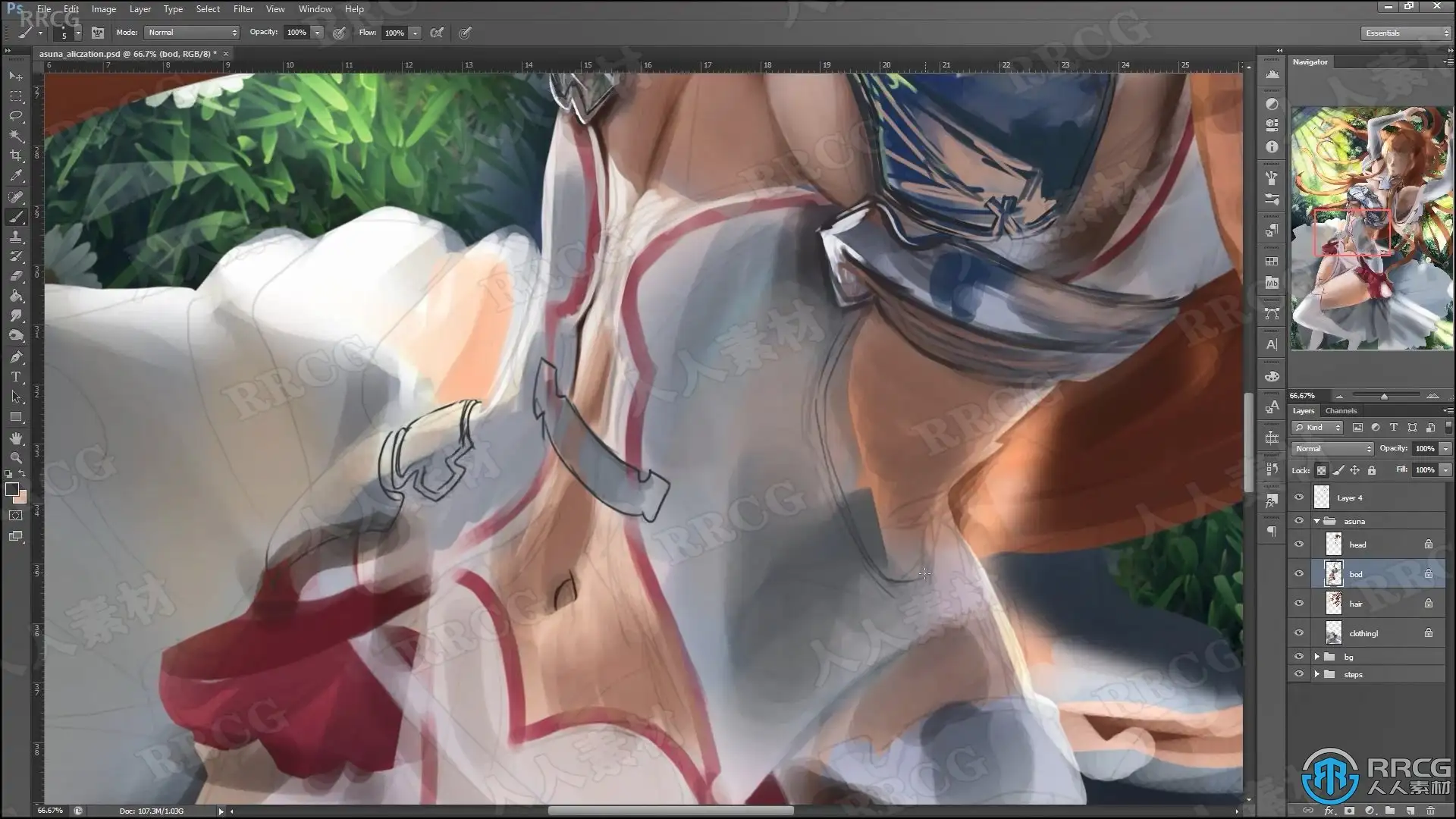This screenshot has height=819, width=1456.
Task: Select the Horizontal Type tool
Action: [x=16, y=377]
